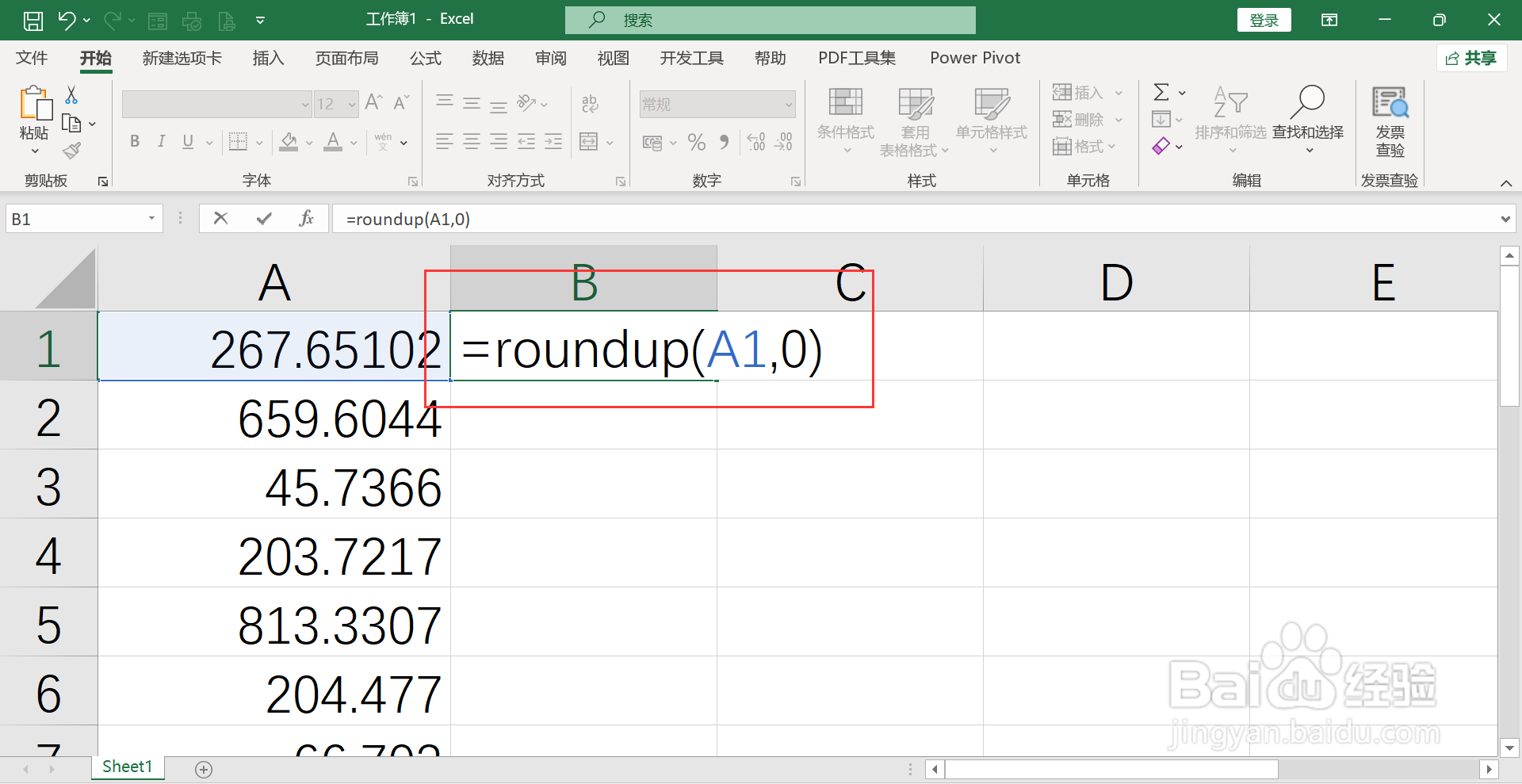Image resolution: width=1522 pixels, height=784 pixels.
Task: Expand the formula bar
Action: click(1505, 220)
